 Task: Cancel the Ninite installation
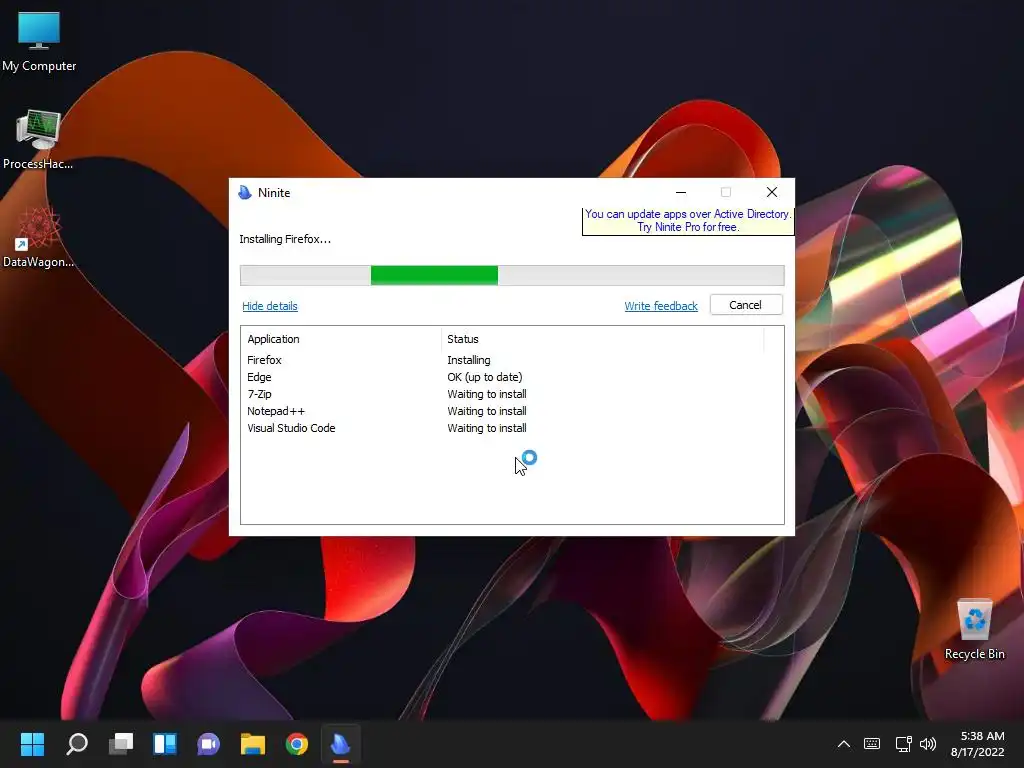(746, 305)
